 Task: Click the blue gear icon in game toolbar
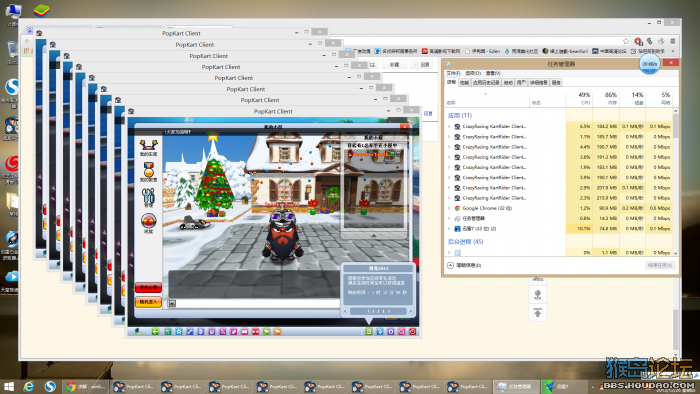391,332
